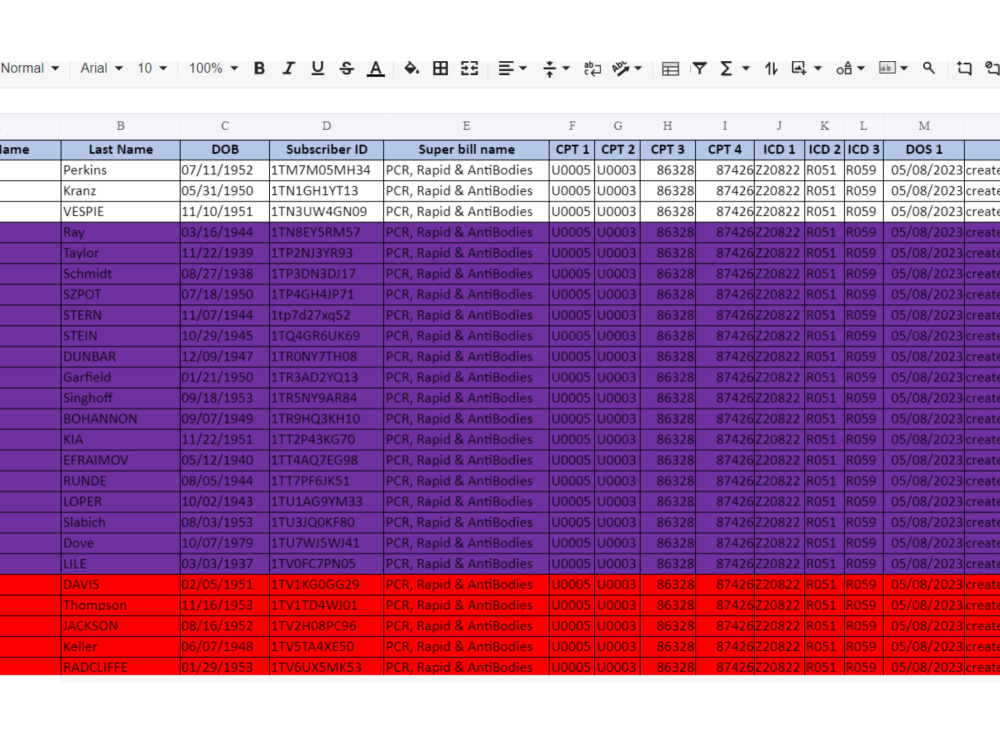Image resolution: width=1000 pixels, height=750 pixels.
Task: Select DOS 1 date in Keller row
Action: coord(924,647)
